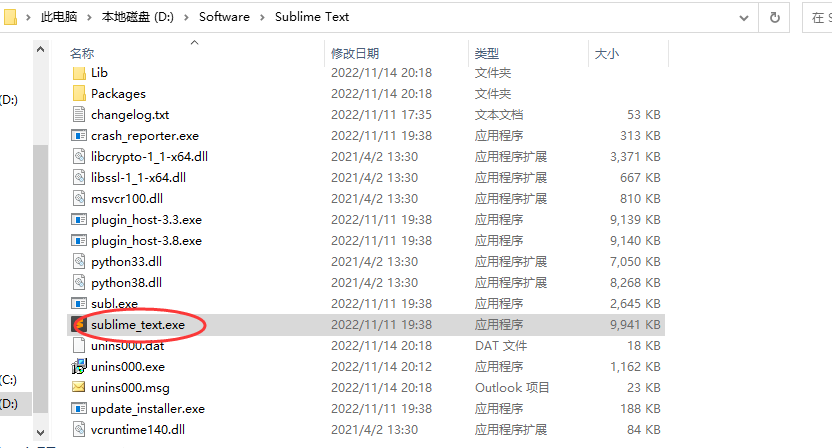Open the Lib folder icon
This screenshot has width=832, height=448.
point(79,73)
